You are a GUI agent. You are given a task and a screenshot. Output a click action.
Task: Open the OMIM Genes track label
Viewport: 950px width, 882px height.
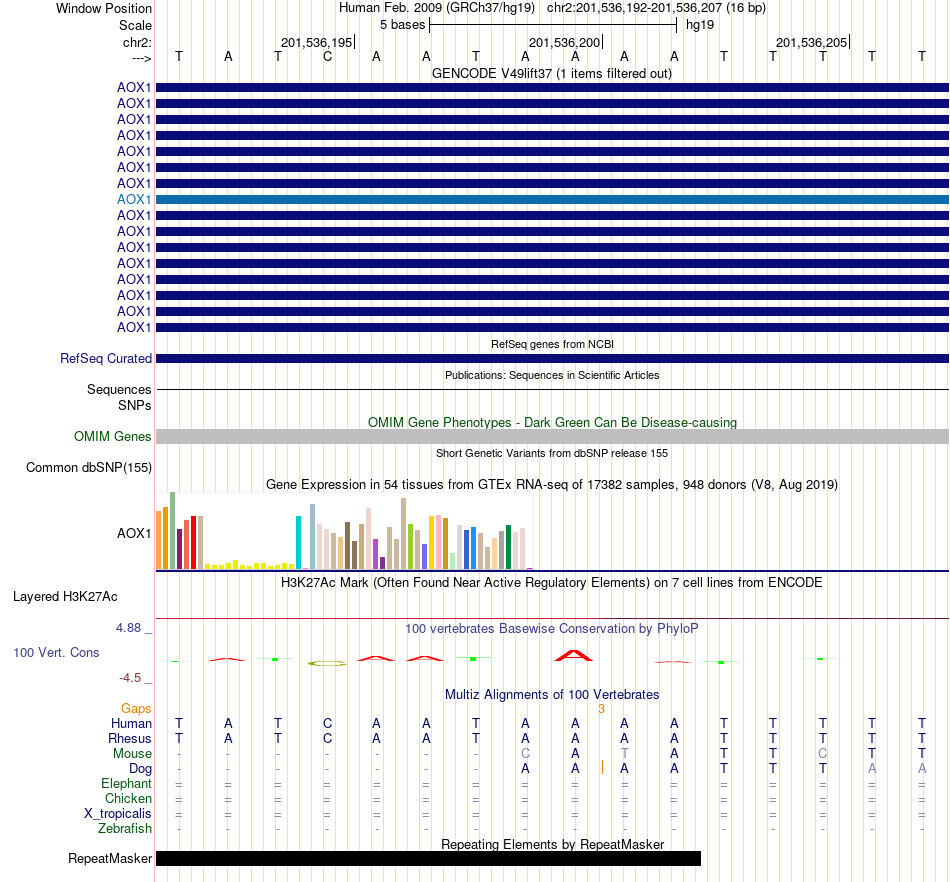[x=113, y=436]
